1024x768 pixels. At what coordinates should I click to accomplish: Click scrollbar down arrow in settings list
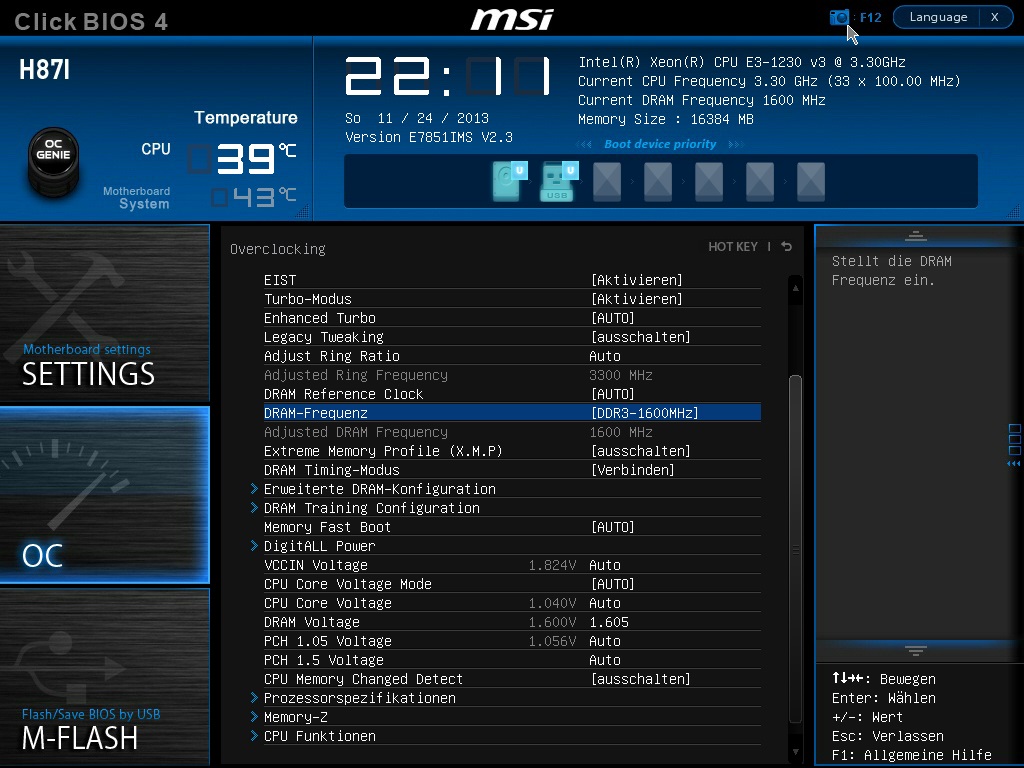[795, 752]
